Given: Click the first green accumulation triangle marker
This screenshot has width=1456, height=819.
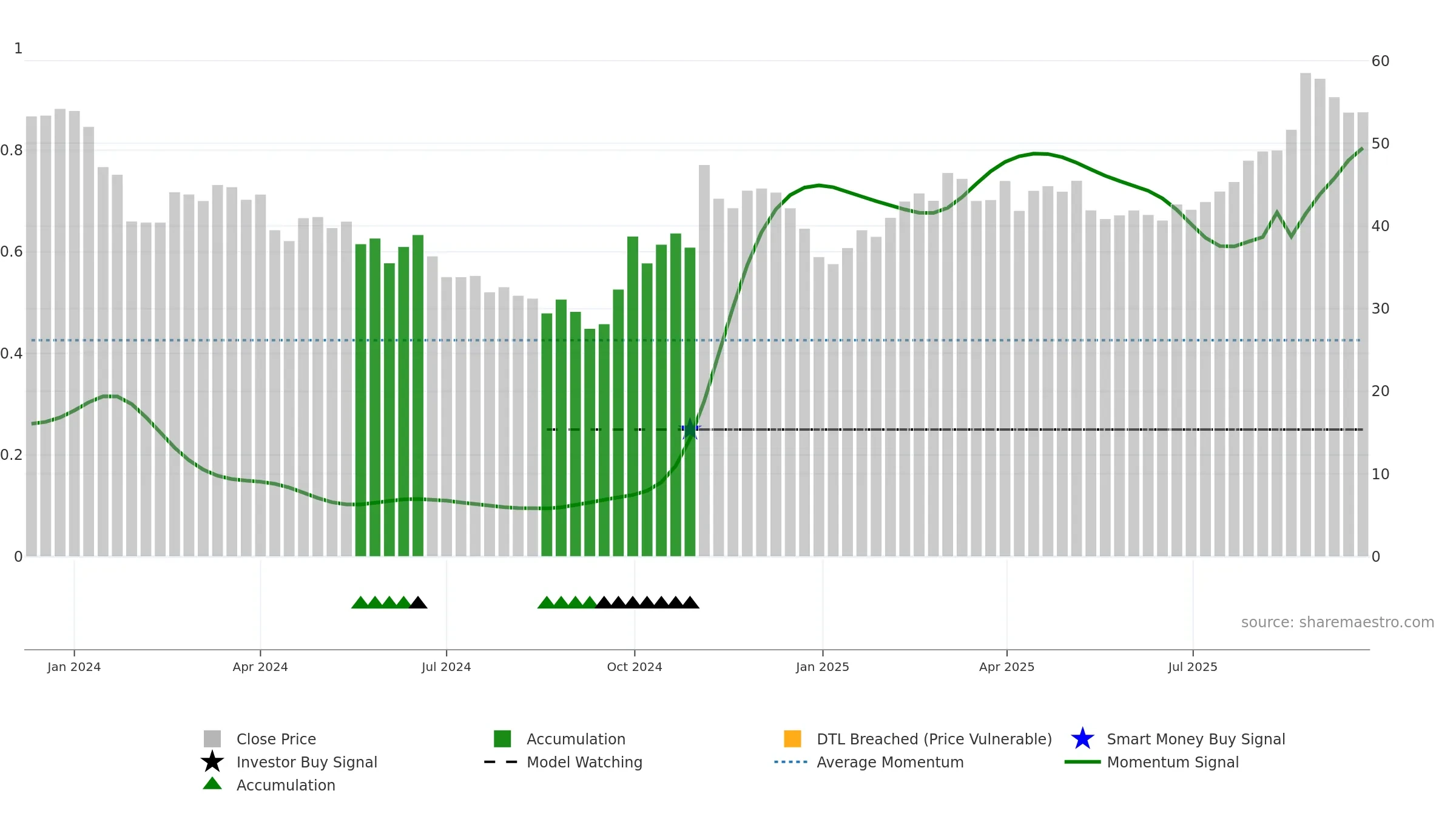Looking at the screenshot, I should click(x=360, y=602).
